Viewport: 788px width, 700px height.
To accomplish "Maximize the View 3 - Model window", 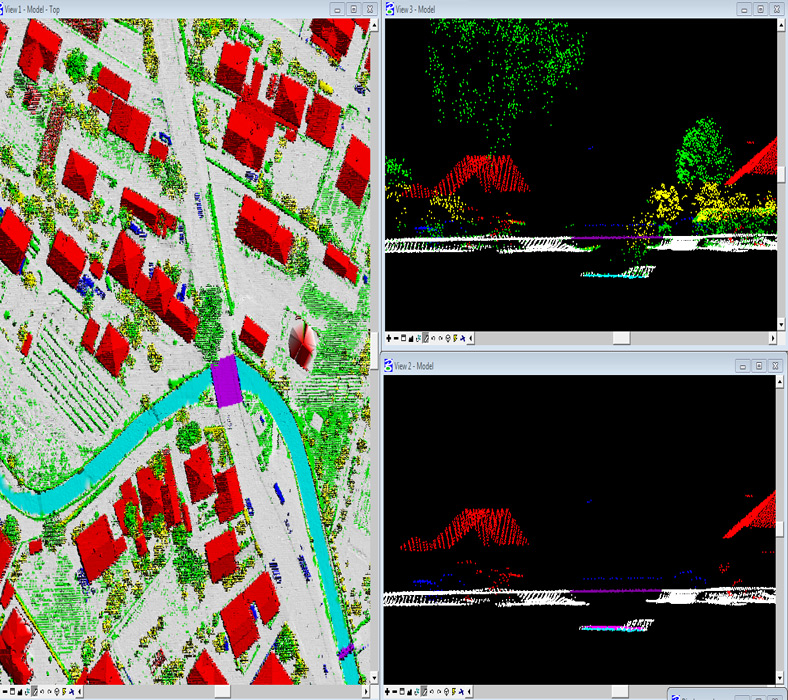I will pos(760,8).
